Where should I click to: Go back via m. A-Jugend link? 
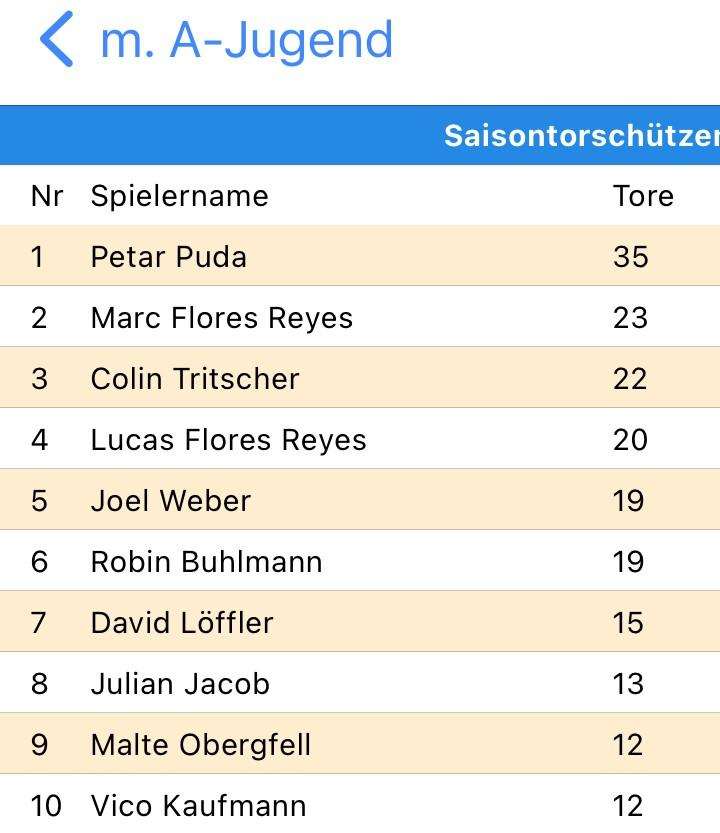(x=247, y=40)
